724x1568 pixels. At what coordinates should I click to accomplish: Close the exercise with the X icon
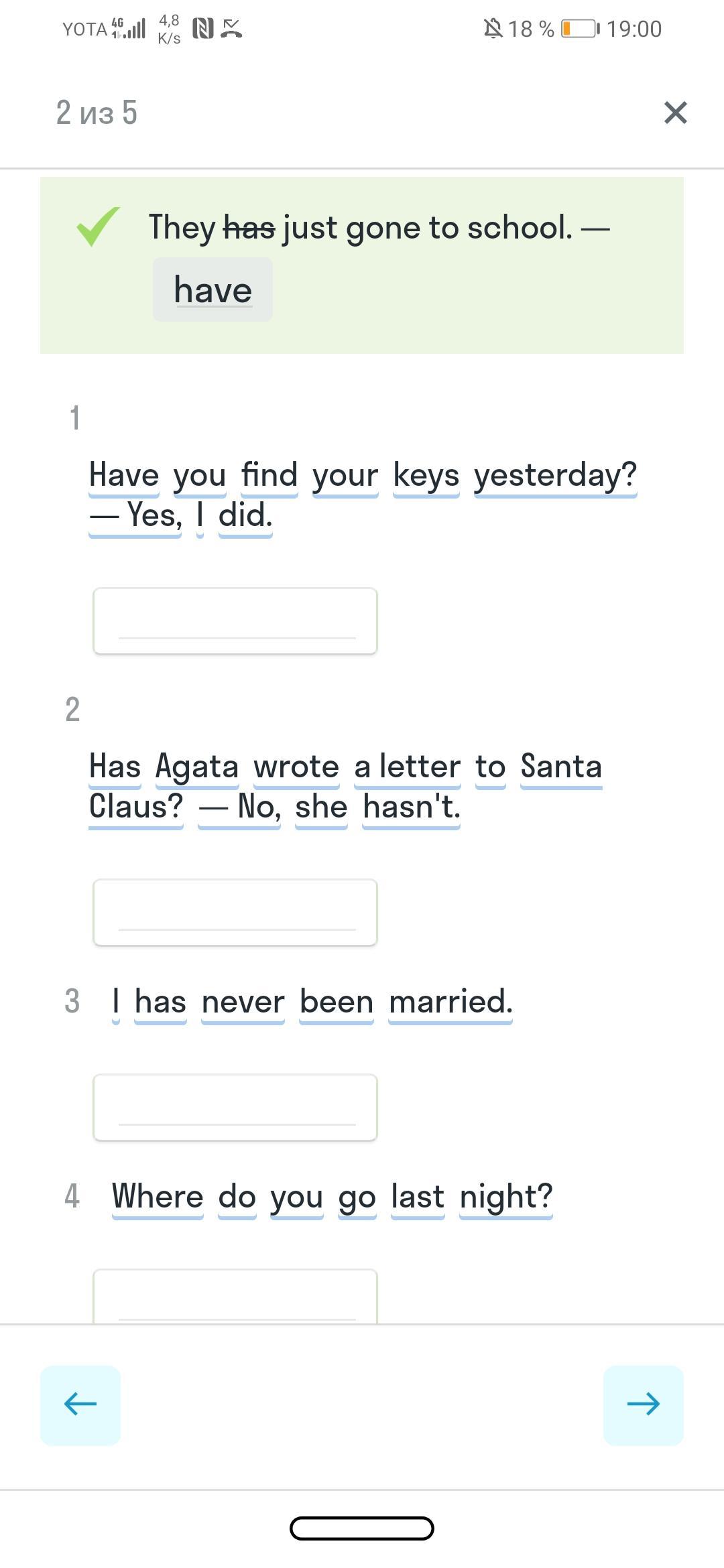pos(675,113)
